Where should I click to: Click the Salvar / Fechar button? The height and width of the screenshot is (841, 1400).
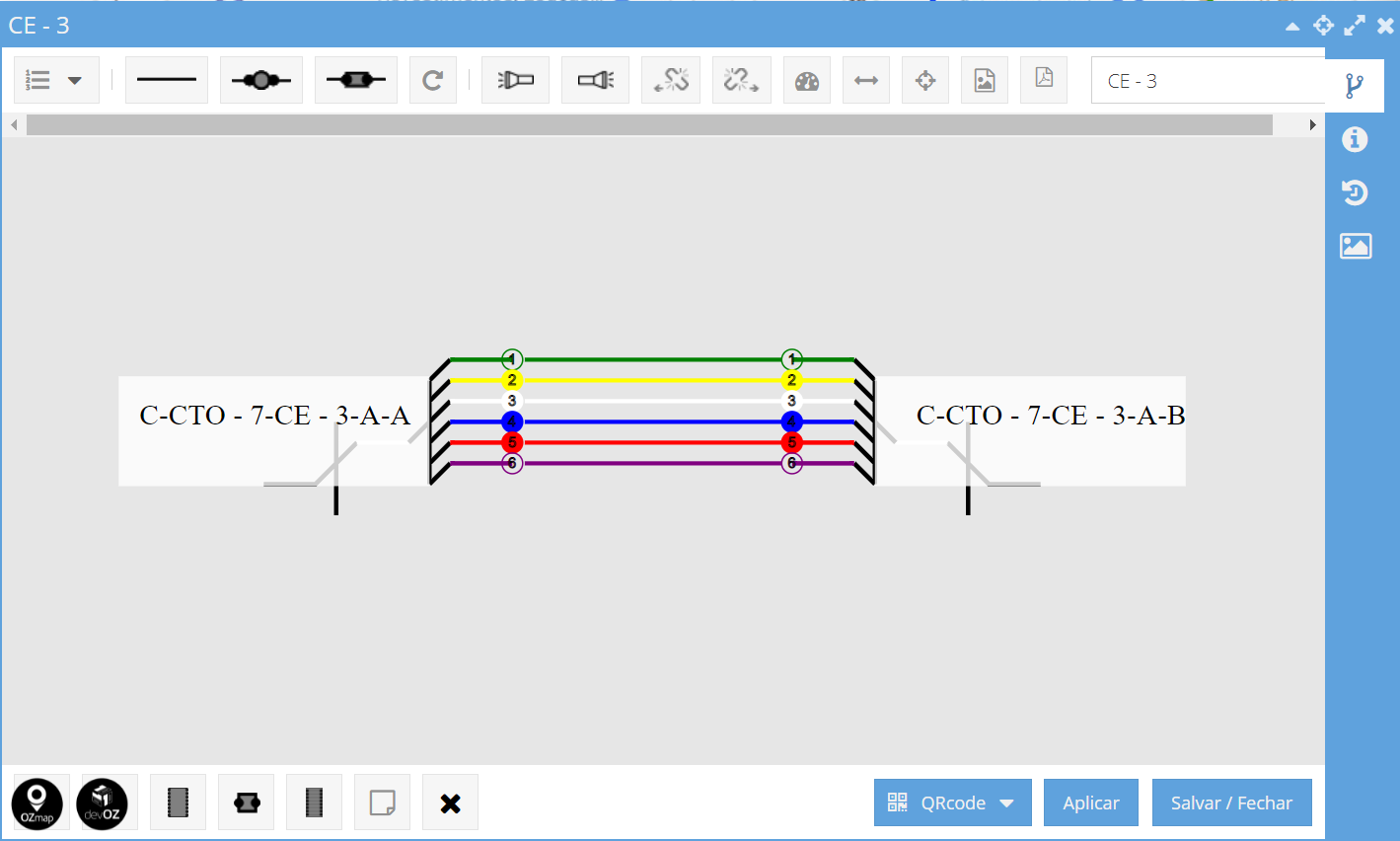click(x=1231, y=803)
